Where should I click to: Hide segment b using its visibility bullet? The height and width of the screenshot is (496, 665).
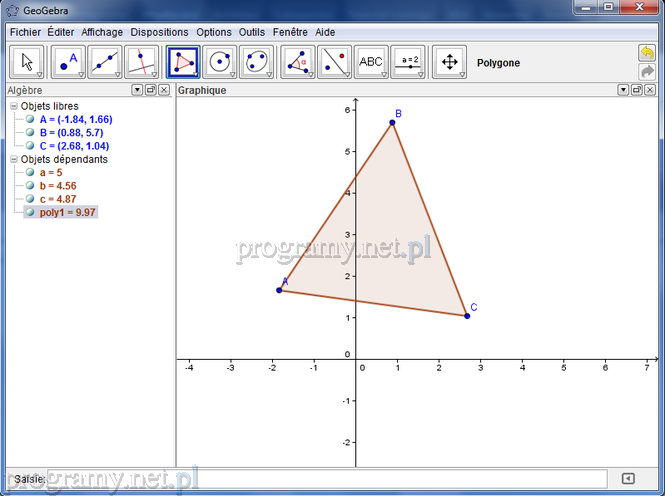(30, 186)
